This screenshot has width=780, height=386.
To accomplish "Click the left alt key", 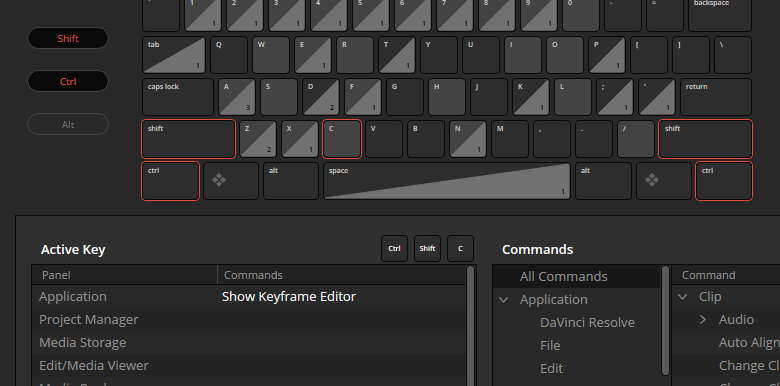I will click(291, 181).
